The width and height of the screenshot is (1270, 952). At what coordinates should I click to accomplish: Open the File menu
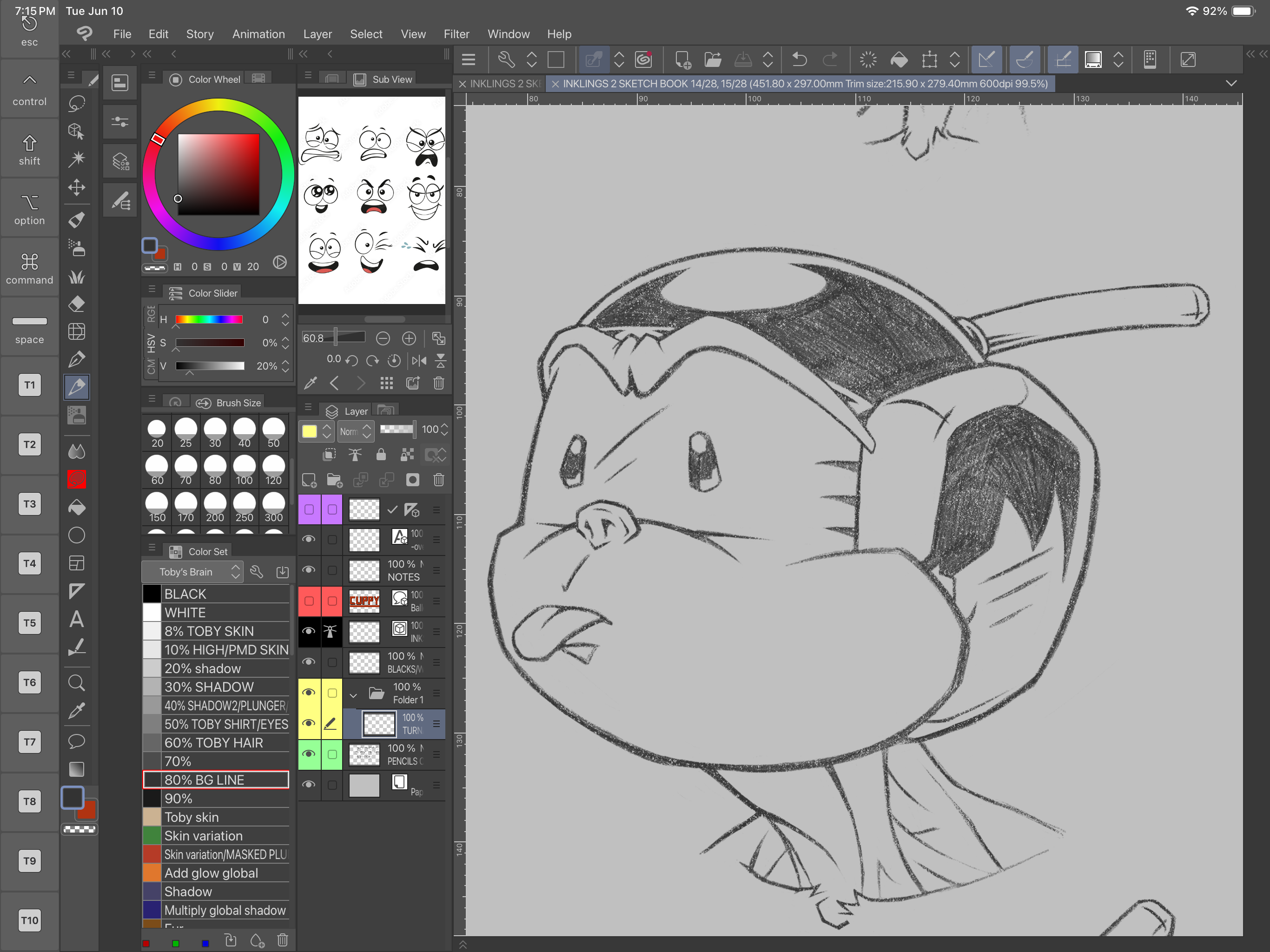(x=122, y=34)
